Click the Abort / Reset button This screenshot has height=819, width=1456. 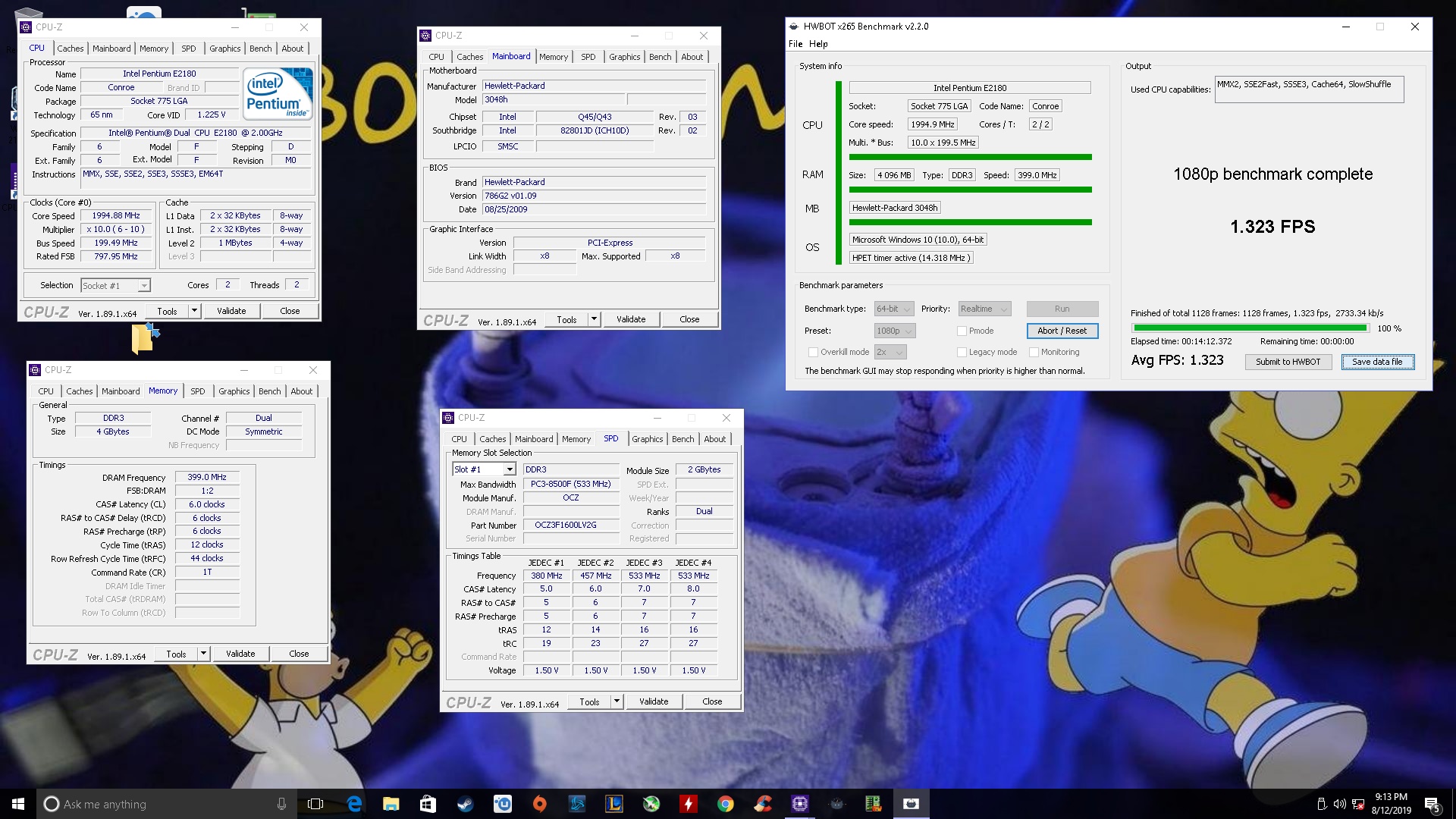pos(1062,331)
